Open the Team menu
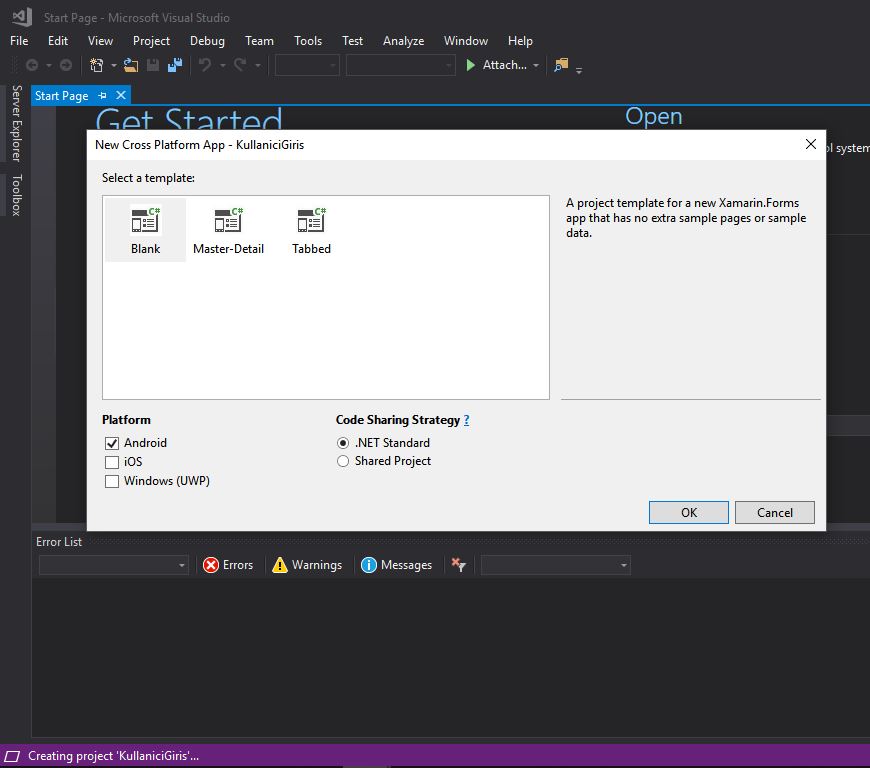The width and height of the screenshot is (870, 768). coord(259,41)
